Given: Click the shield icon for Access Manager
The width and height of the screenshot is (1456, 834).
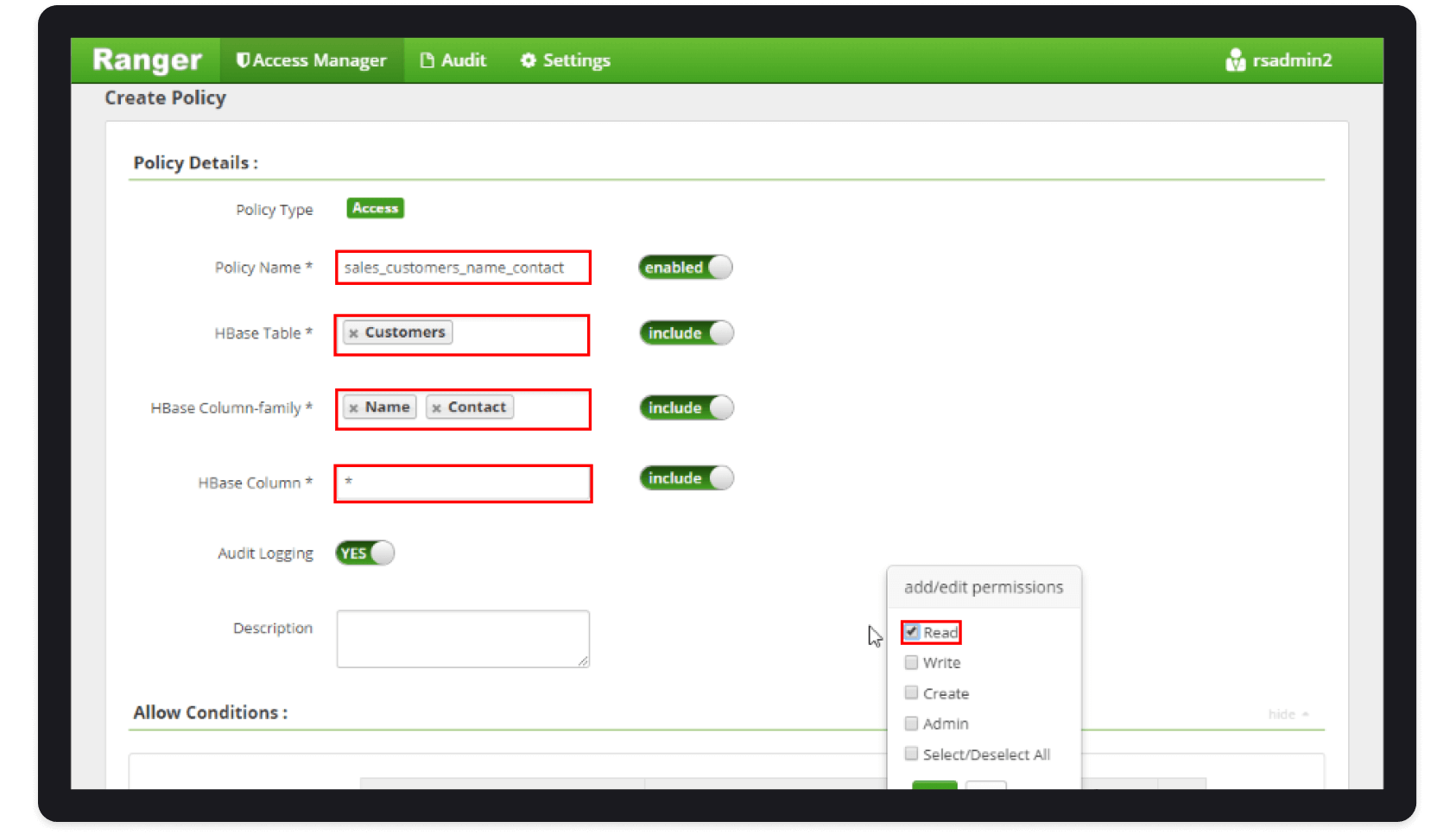Looking at the screenshot, I should [243, 60].
